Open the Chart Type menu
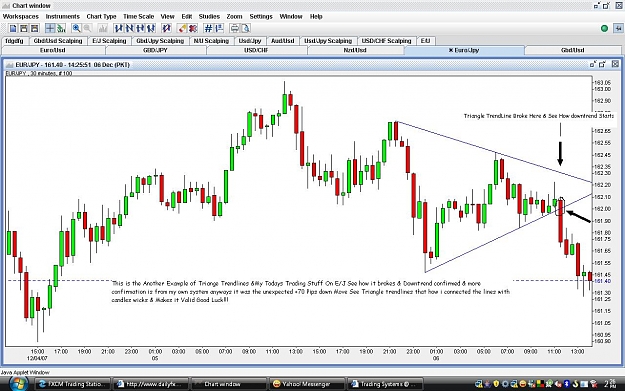This screenshot has height=391, width=625. [101, 16]
